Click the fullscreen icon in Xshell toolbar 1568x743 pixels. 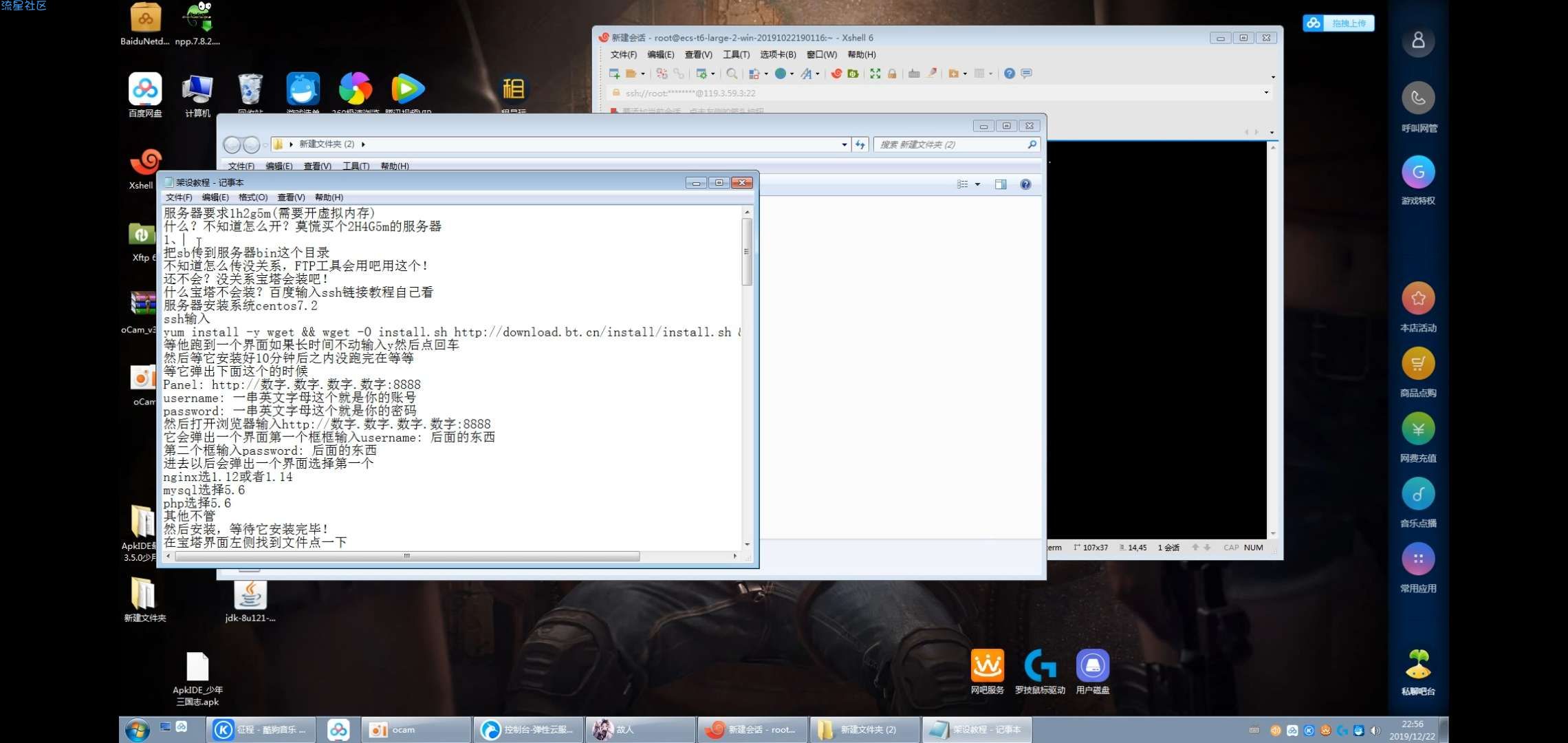875,74
